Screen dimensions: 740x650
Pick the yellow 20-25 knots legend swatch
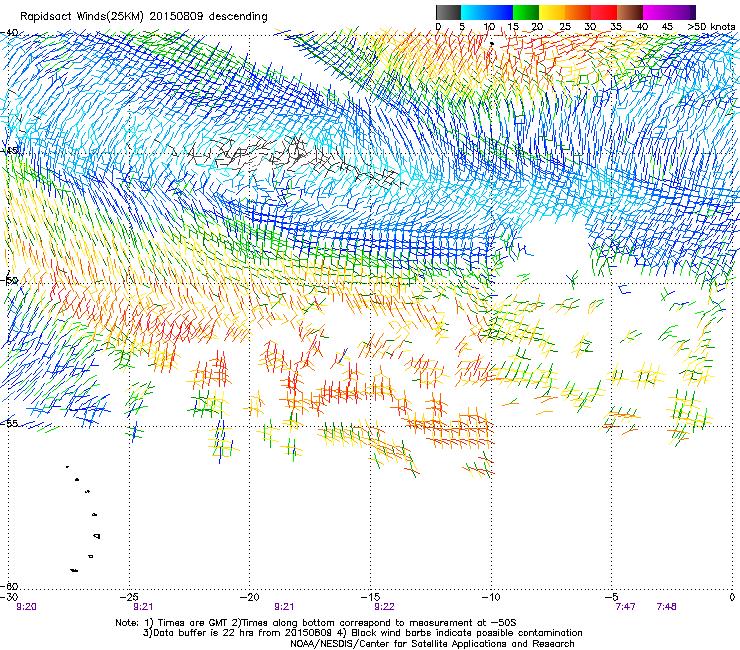point(552,12)
